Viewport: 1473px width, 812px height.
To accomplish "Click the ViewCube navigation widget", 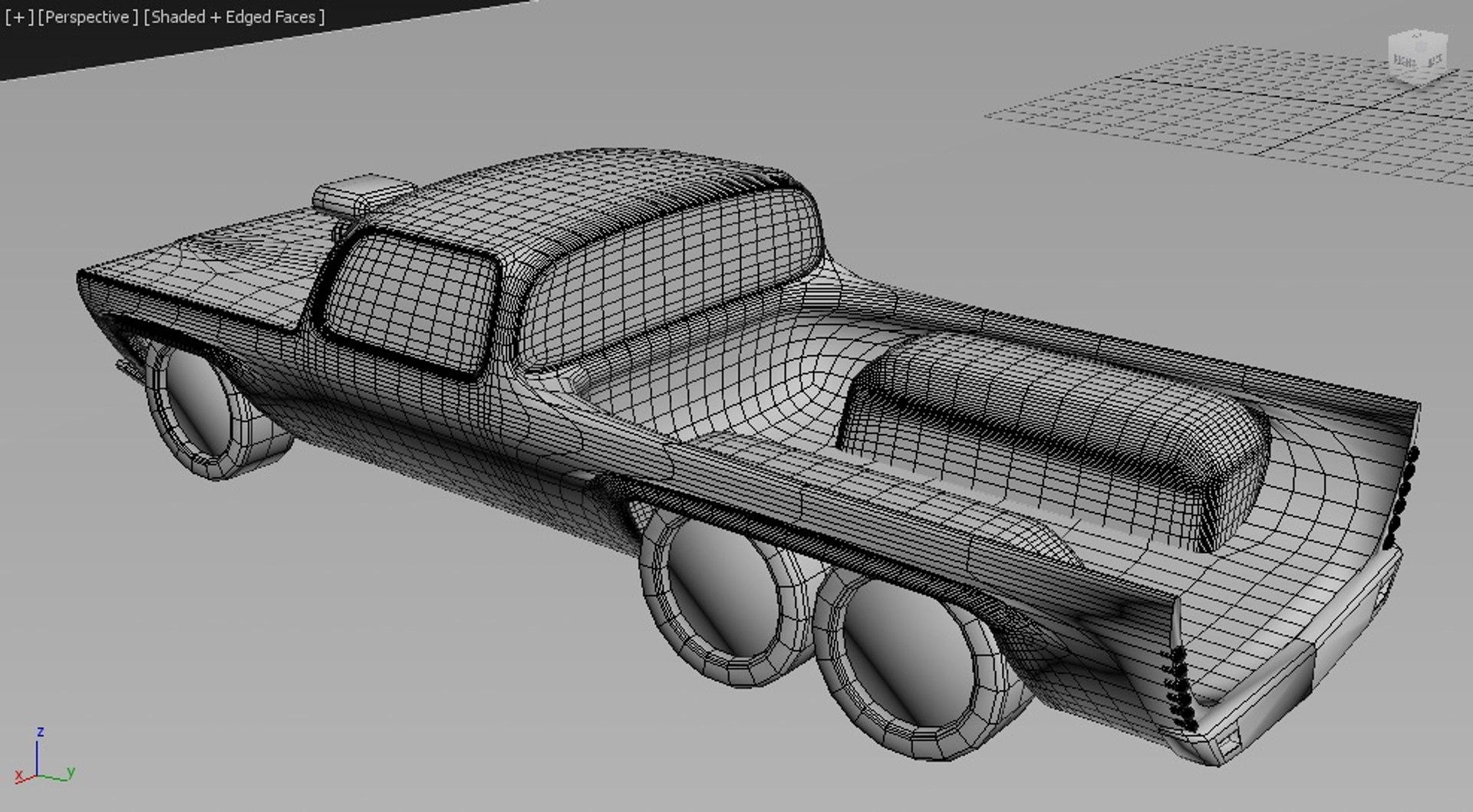I will click(x=1417, y=57).
